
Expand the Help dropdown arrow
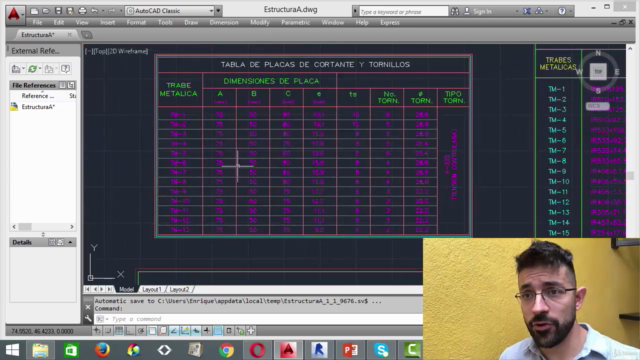pos(570,11)
